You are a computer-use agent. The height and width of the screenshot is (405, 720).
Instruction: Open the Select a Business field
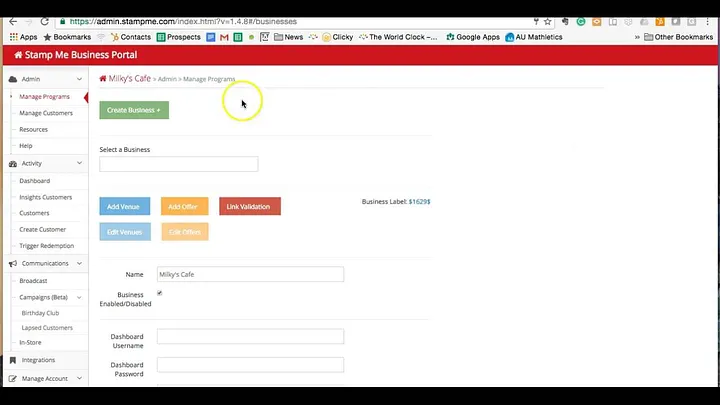[179, 164]
